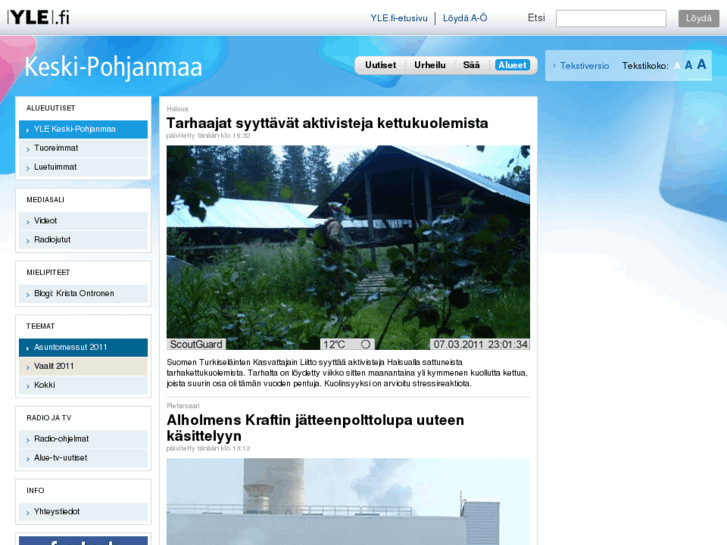Screen dimensions: 727x545
Task: Open Yhteystiedot in Info section
Action: coord(83,513)
